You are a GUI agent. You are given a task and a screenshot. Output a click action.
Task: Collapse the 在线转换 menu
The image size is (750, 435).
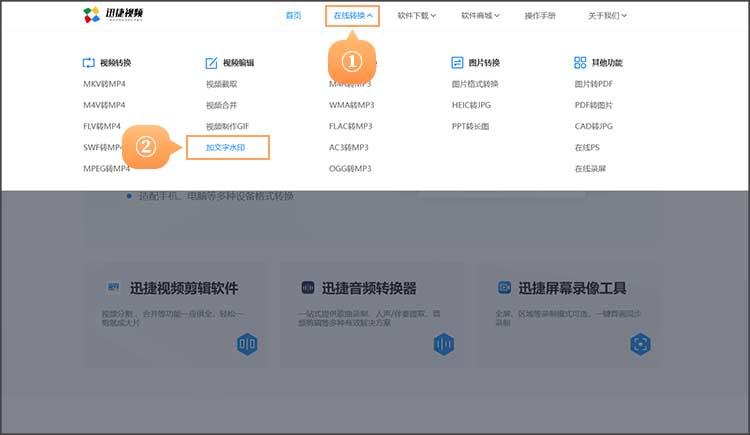pyautogui.click(x=353, y=16)
